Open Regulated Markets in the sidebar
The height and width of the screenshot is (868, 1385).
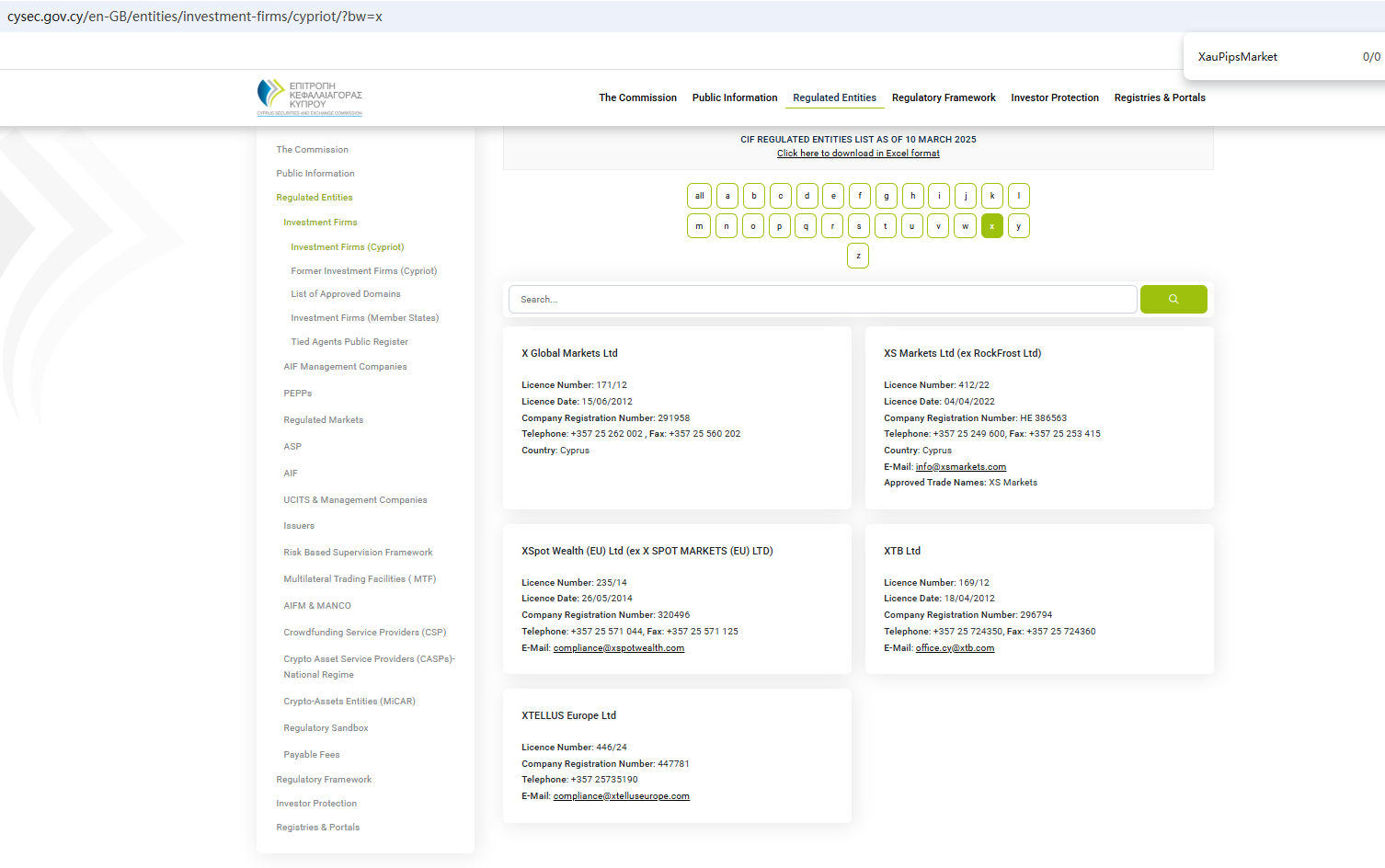pos(324,420)
